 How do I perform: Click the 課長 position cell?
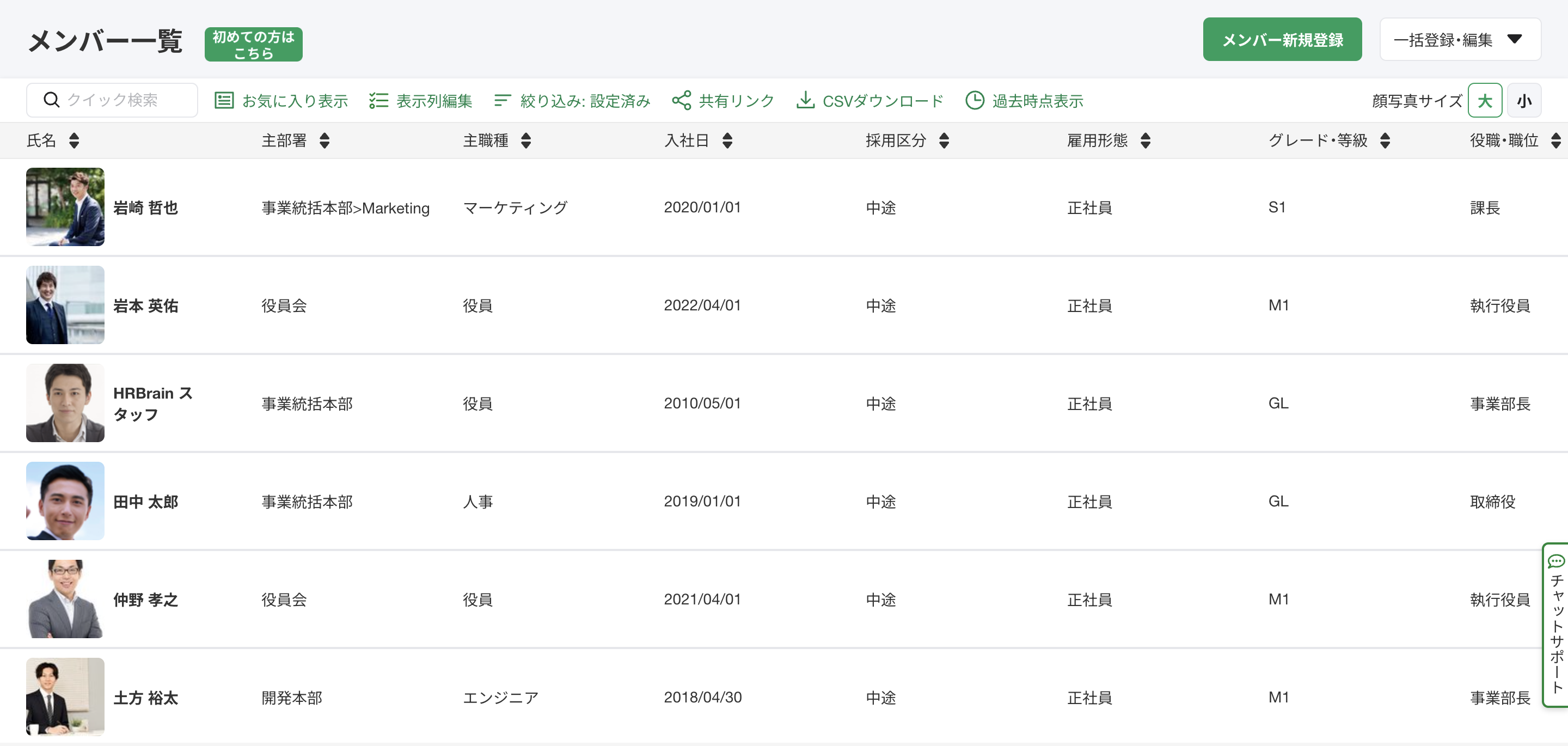1485,207
